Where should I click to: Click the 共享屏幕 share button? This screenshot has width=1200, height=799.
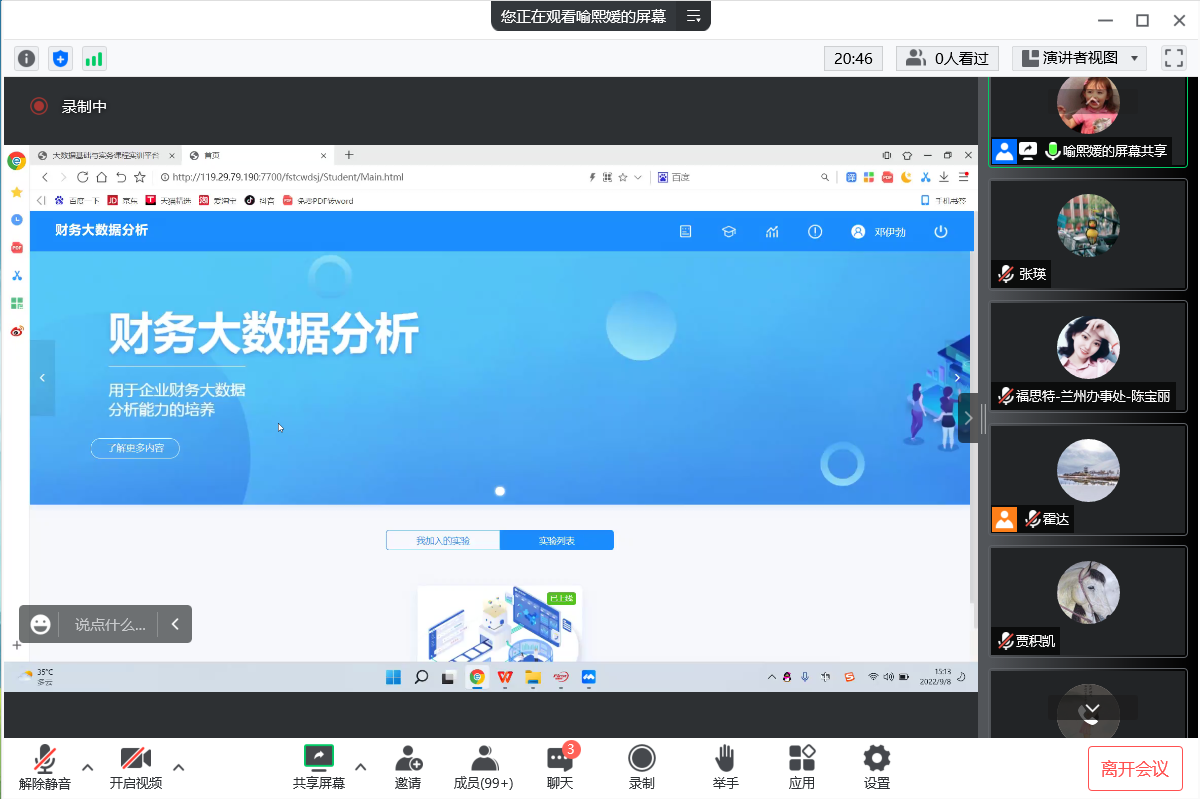(318, 767)
